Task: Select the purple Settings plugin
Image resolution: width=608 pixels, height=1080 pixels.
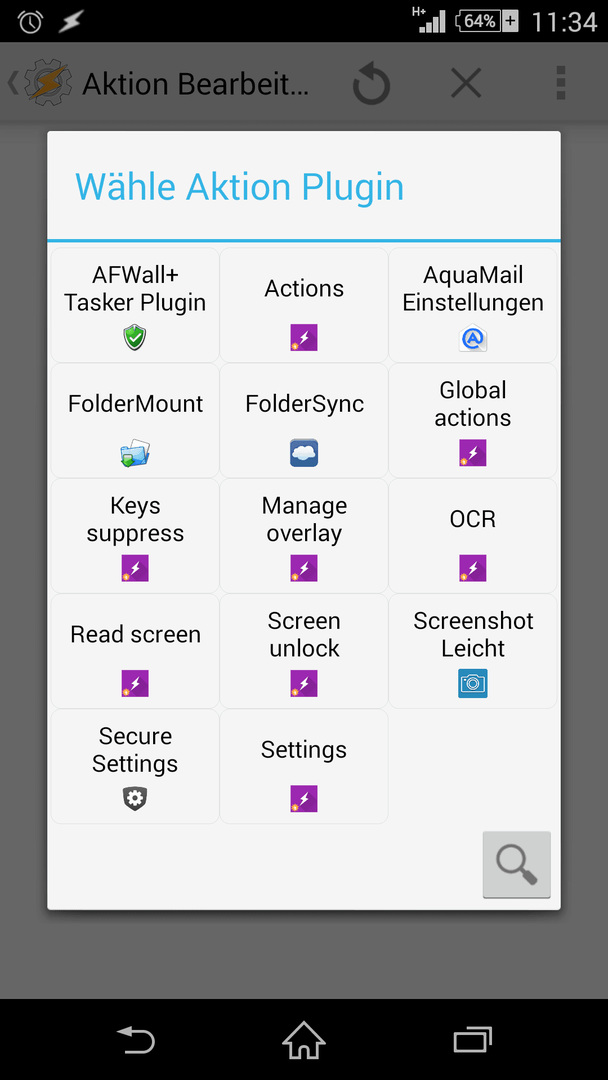Action: pyautogui.click(x=304, y=766)
